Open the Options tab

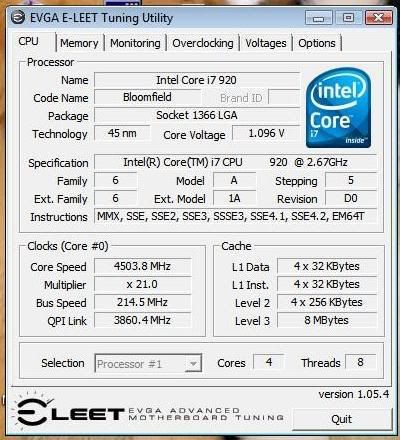point(317,43)
